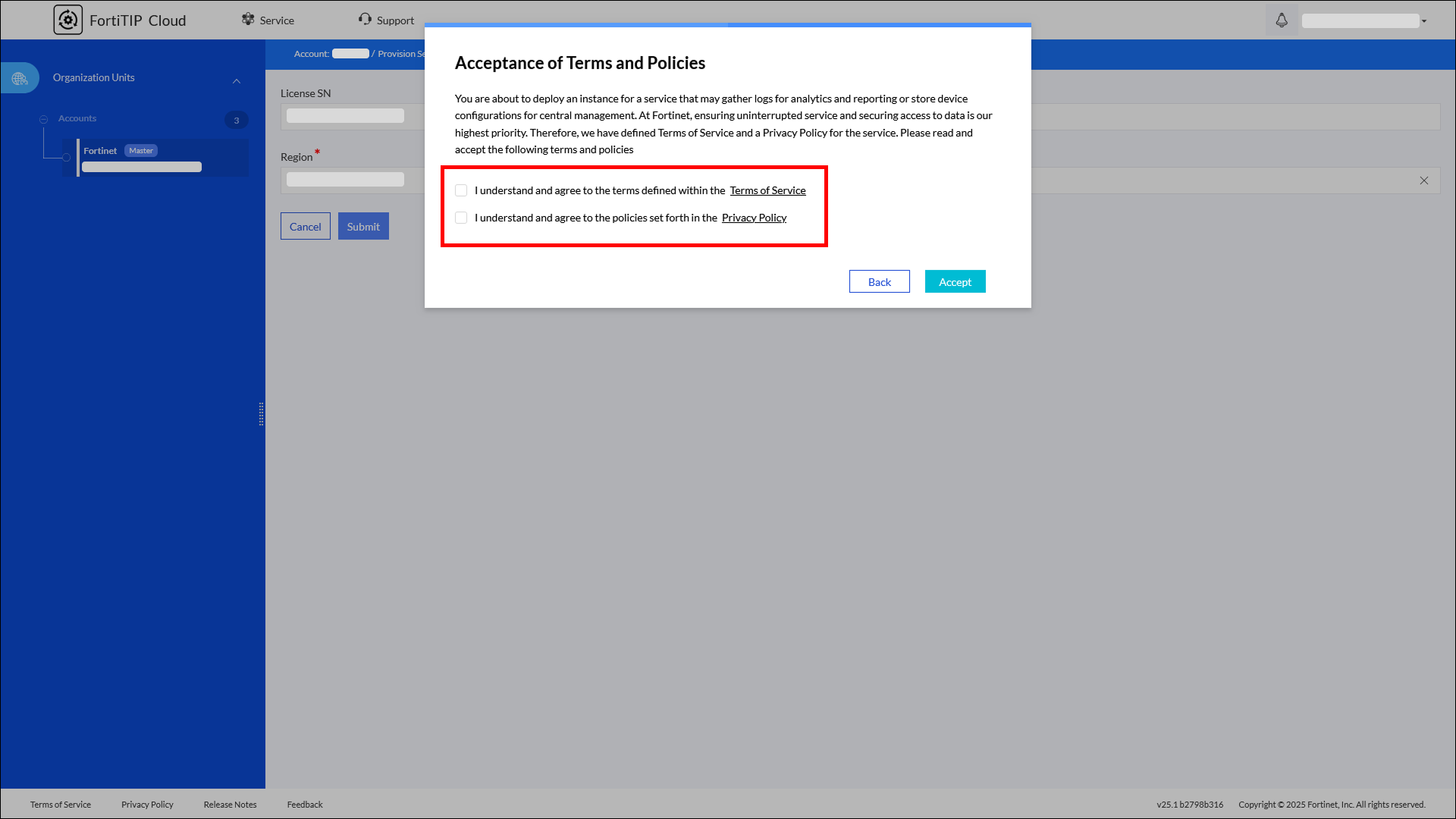Click the Accounts count badge showing 3

[236, 120]
